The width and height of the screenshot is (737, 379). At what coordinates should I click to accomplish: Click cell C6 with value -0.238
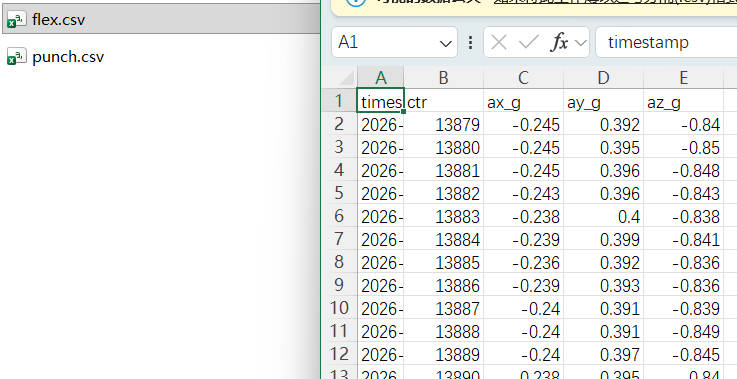pos(523,216)
